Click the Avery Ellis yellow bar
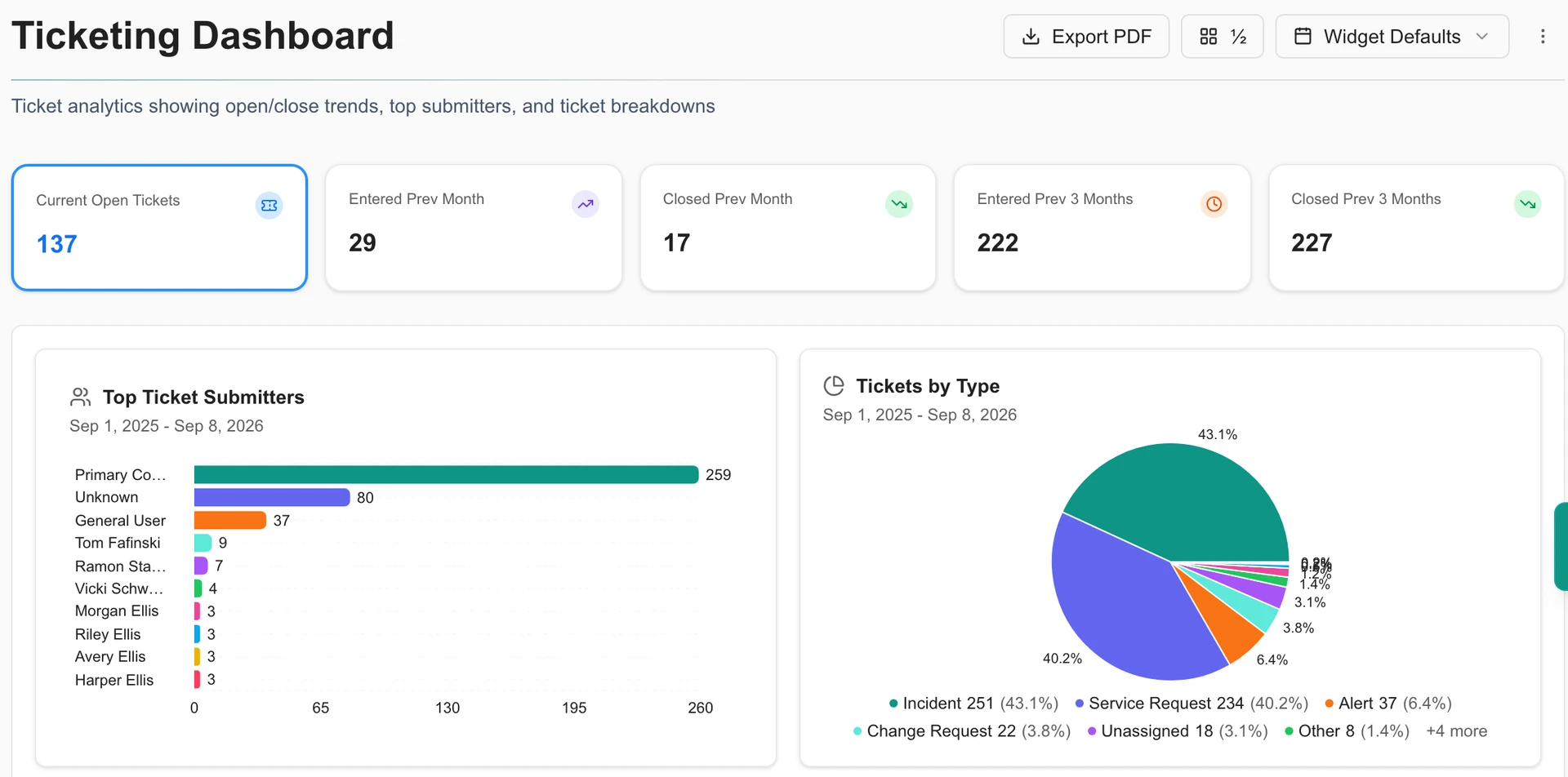Screen dimensions: 1568x777 [197, 657]
